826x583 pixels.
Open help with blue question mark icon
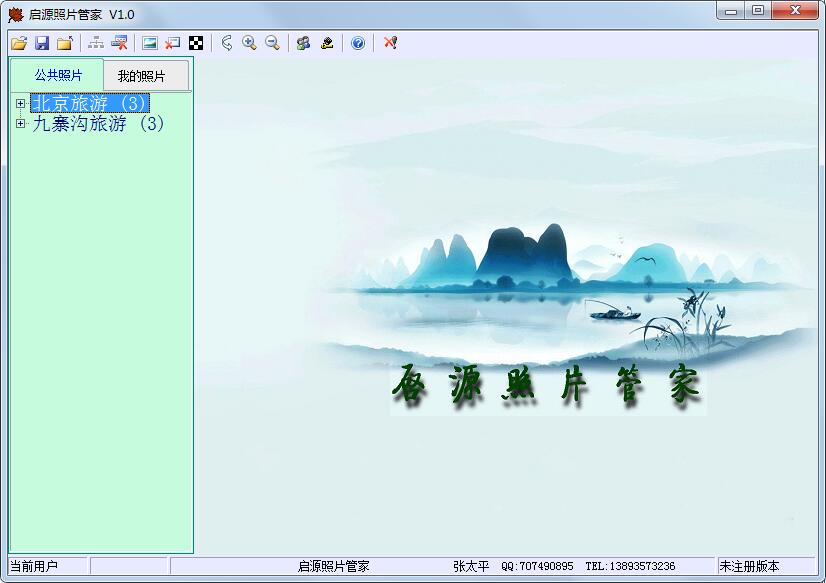coord(358,43)
